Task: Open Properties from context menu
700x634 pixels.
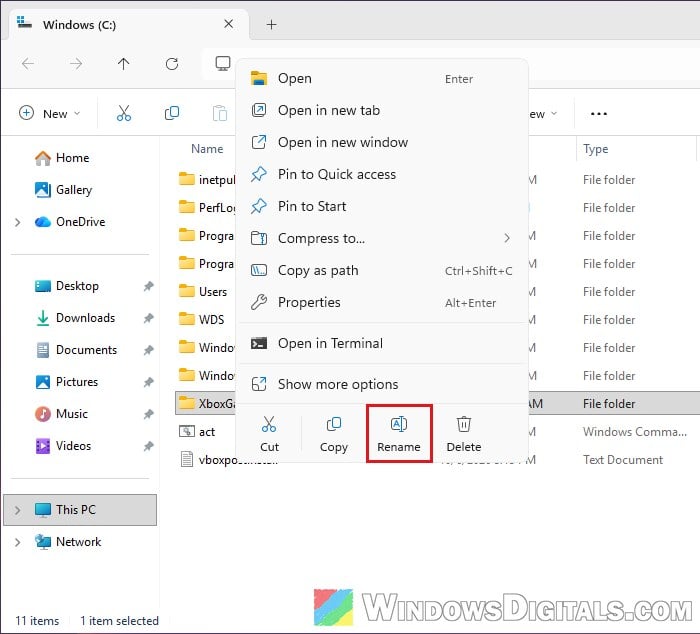Action: tap(382, 302)
